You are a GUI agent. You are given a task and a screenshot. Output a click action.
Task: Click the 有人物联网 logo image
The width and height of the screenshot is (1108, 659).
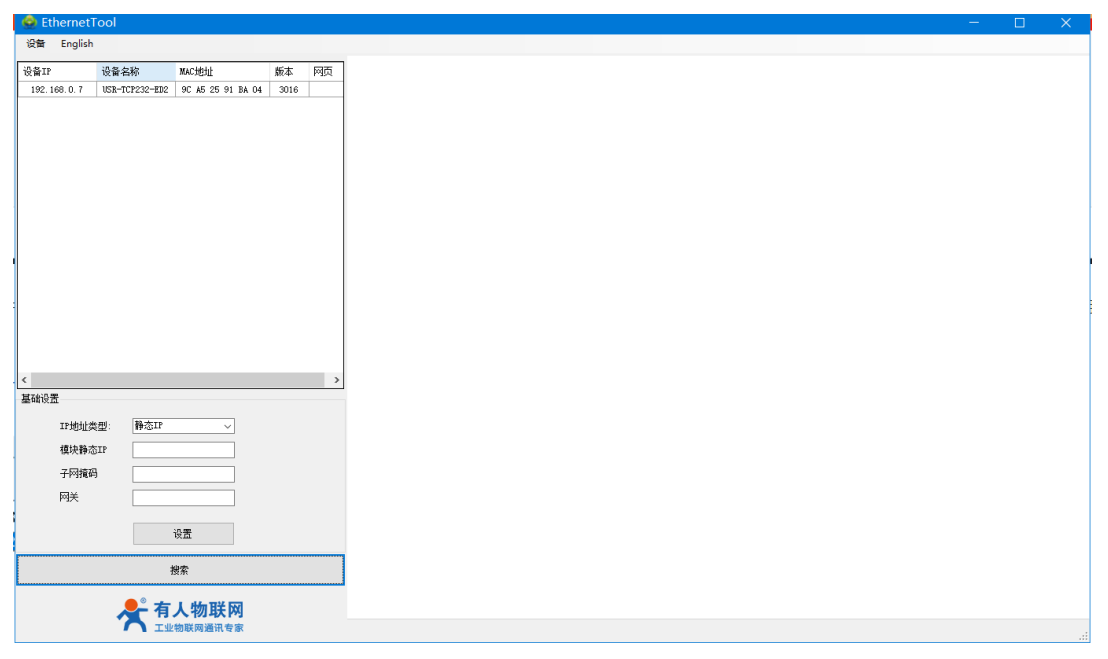[x=181, y=615]
